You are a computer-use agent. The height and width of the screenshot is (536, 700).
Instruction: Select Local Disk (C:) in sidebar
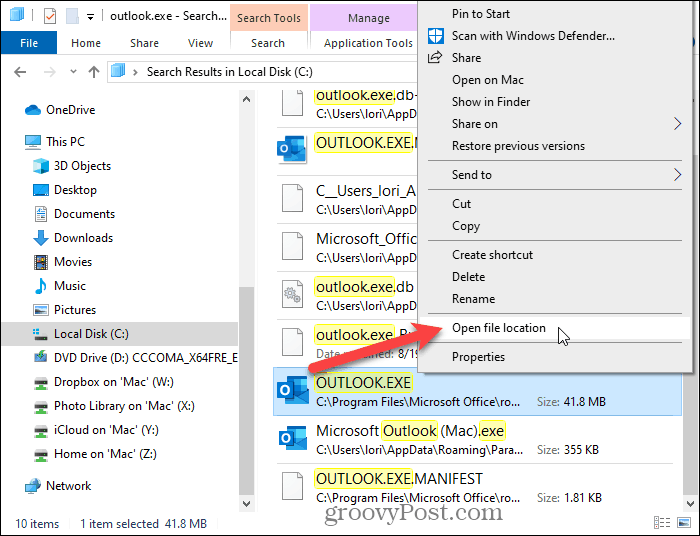pyautogui.click(x=120, y=334)
